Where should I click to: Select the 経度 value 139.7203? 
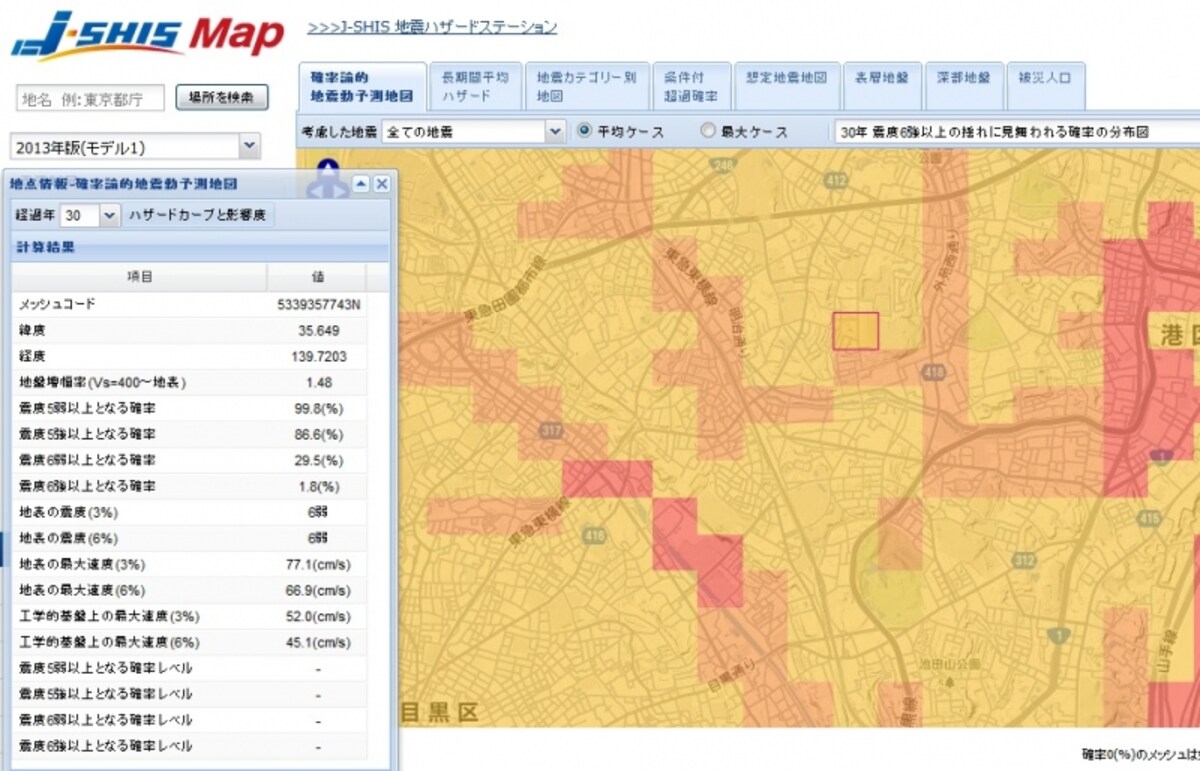coord(319,356)
